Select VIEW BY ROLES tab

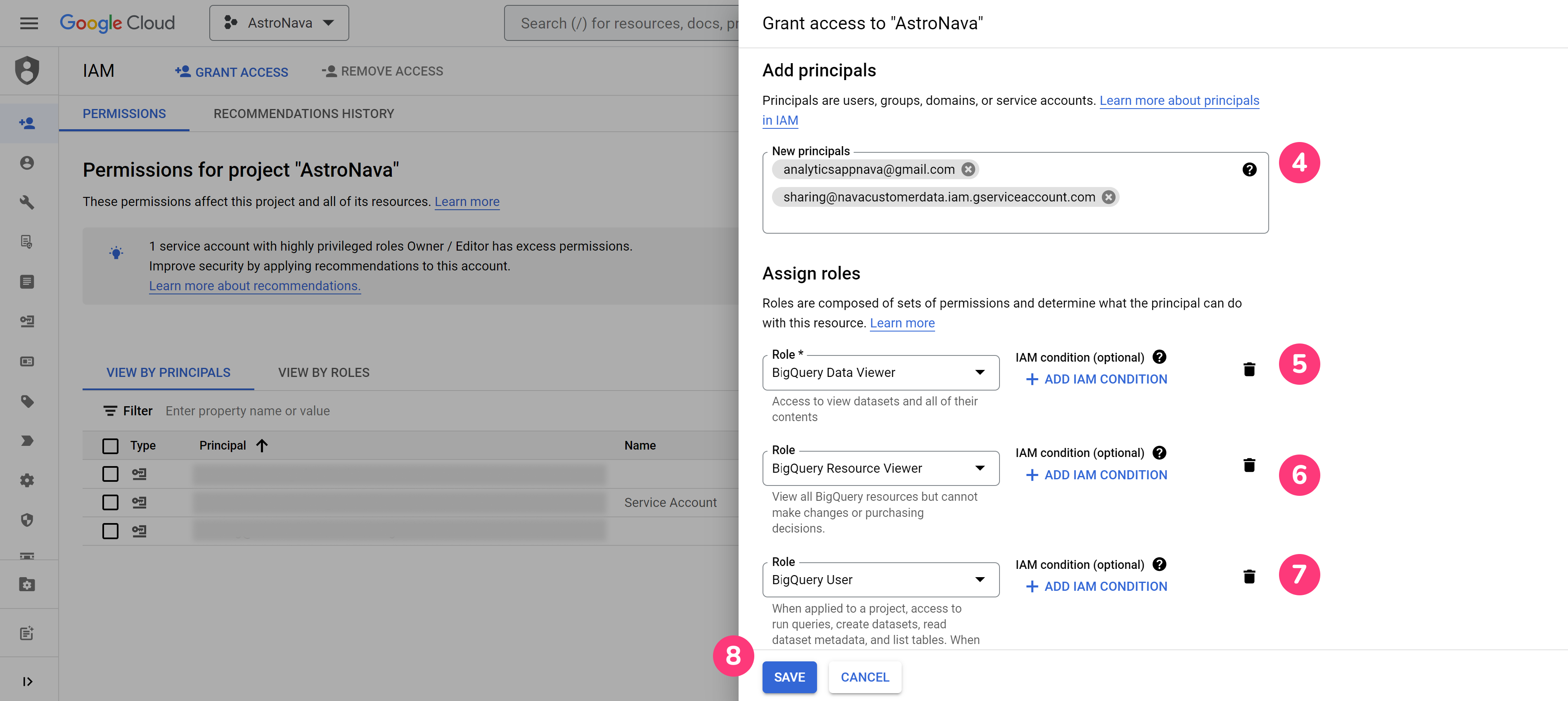pyautogui.click(x=324, y=372)
